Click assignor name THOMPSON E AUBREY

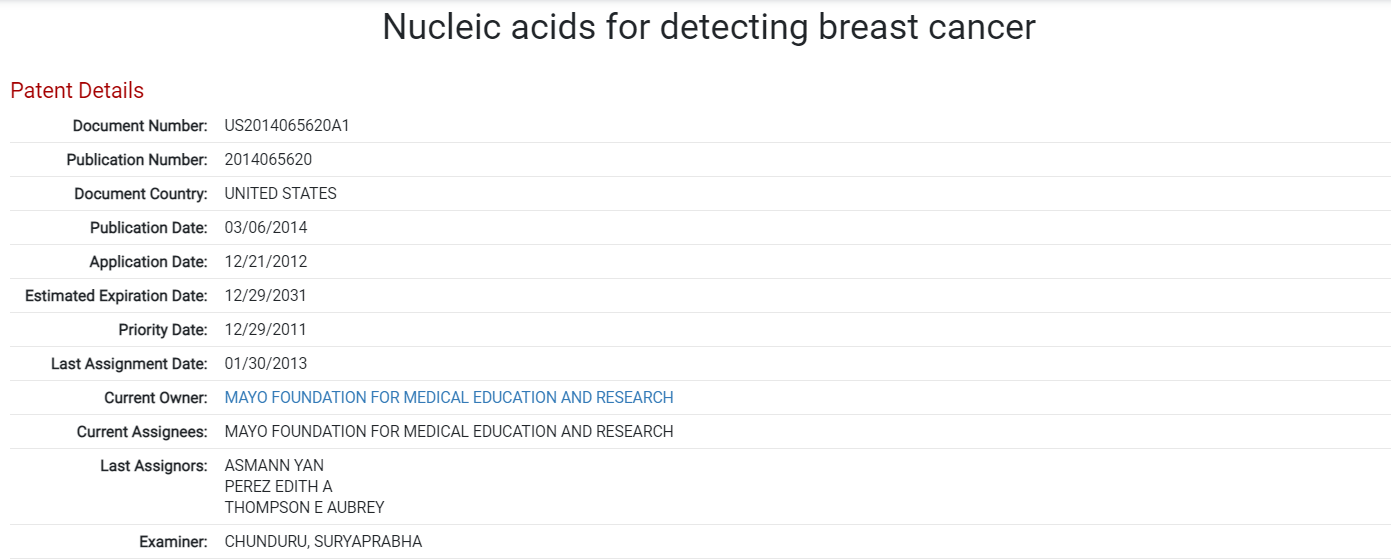click(x=304, y=508)
